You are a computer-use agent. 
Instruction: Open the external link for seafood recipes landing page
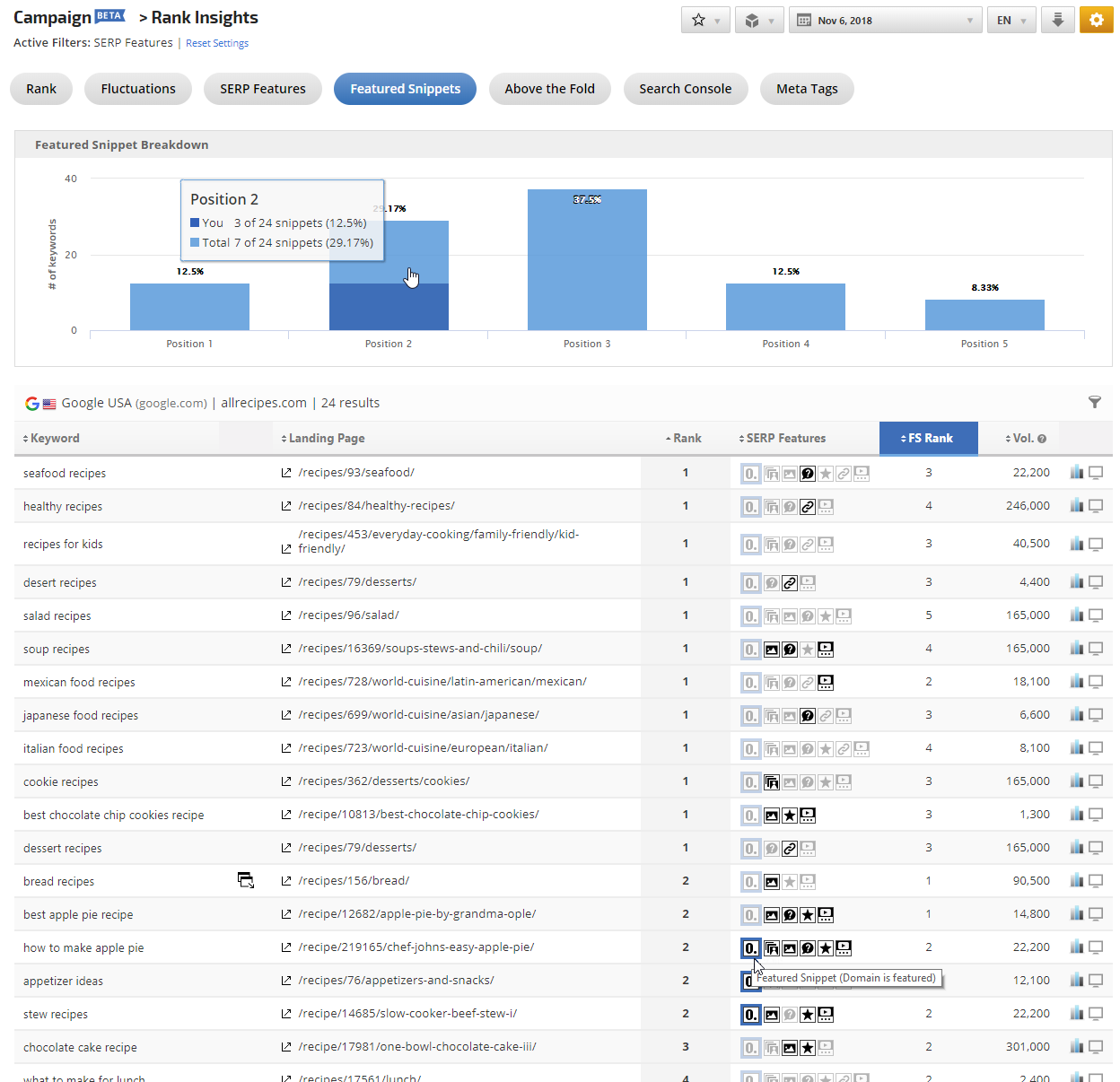point(286,473)
